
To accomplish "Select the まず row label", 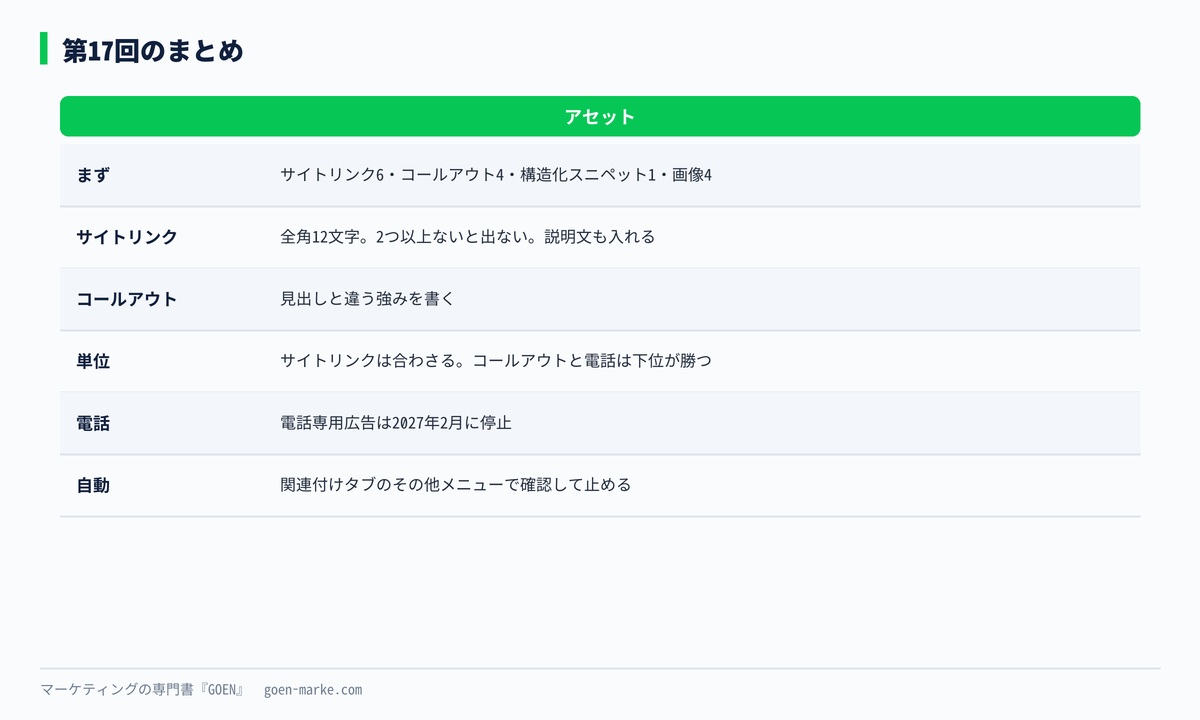I will click(93, 175).
